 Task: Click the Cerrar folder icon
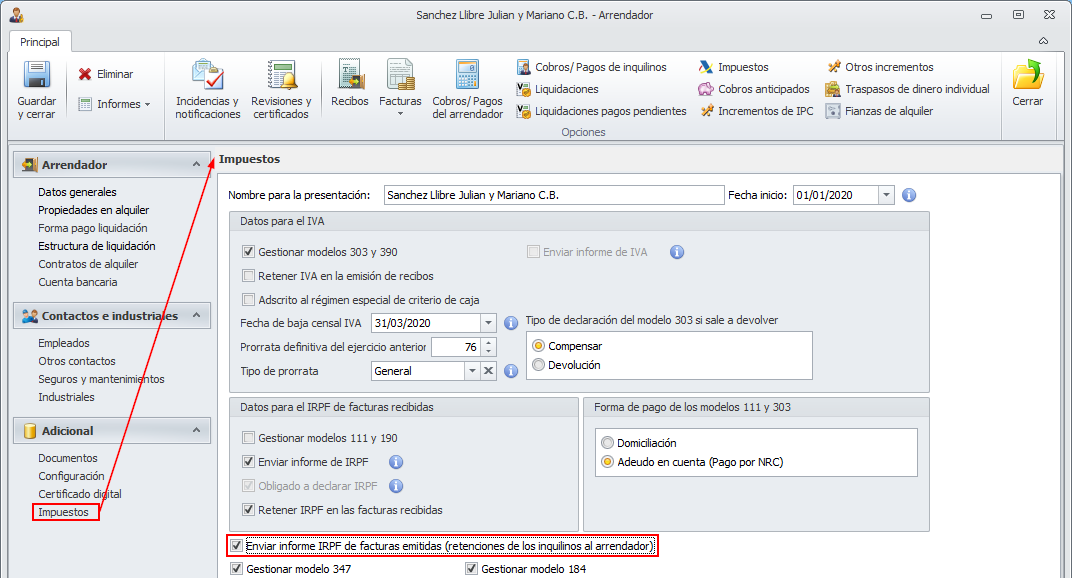1028,75
